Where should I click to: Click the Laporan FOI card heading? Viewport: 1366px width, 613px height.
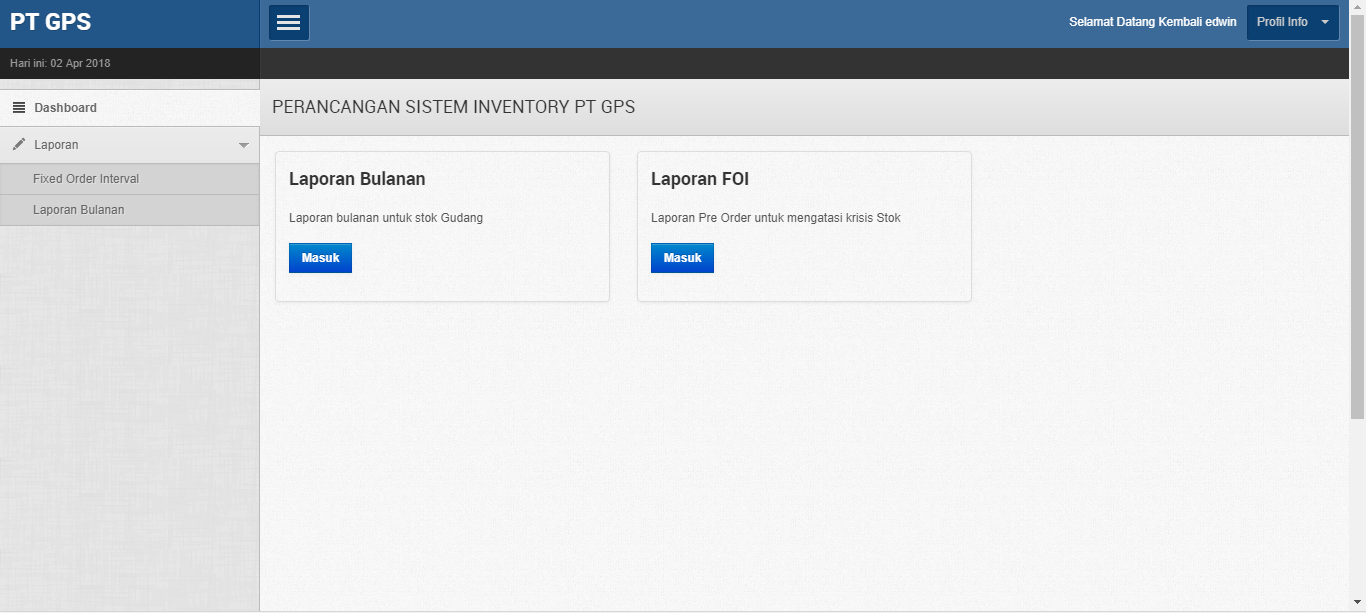(700, 179)
